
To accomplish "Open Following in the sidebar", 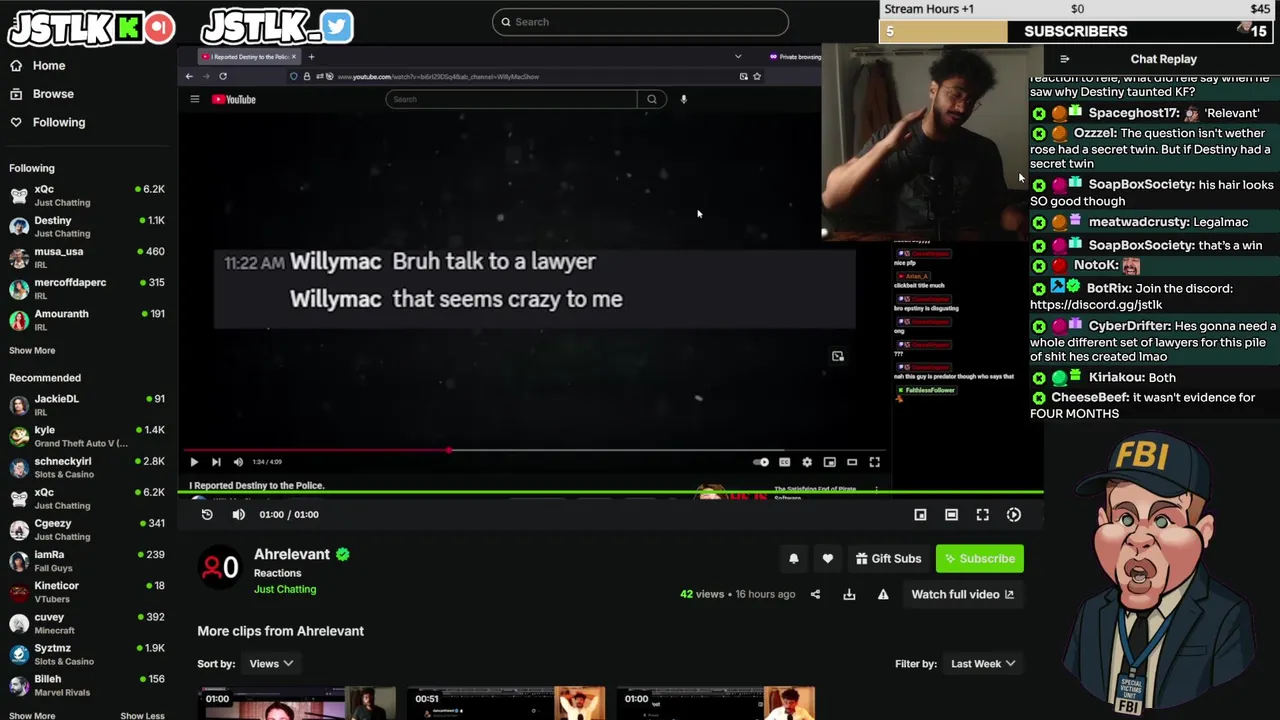I will [x=59, y=122].
